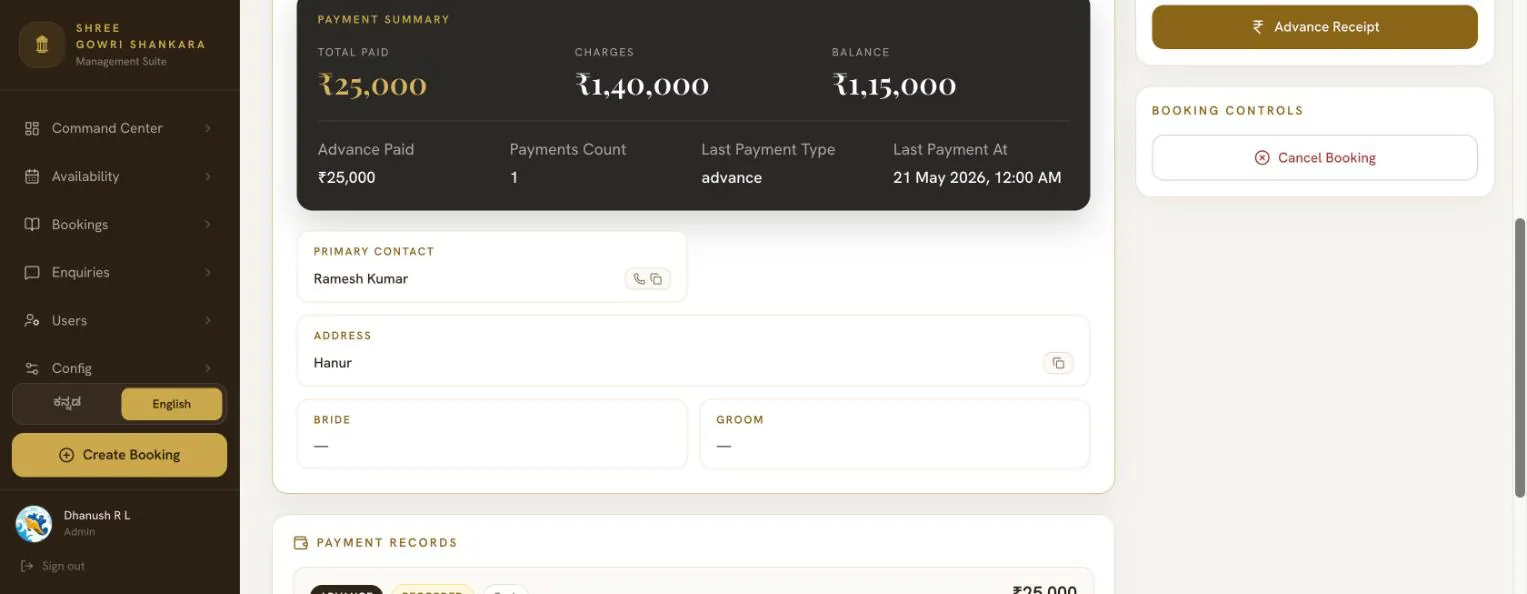Screen dimensions: 1527x594
Task: Click the Groom field card
Action: [x=894, y=434]
